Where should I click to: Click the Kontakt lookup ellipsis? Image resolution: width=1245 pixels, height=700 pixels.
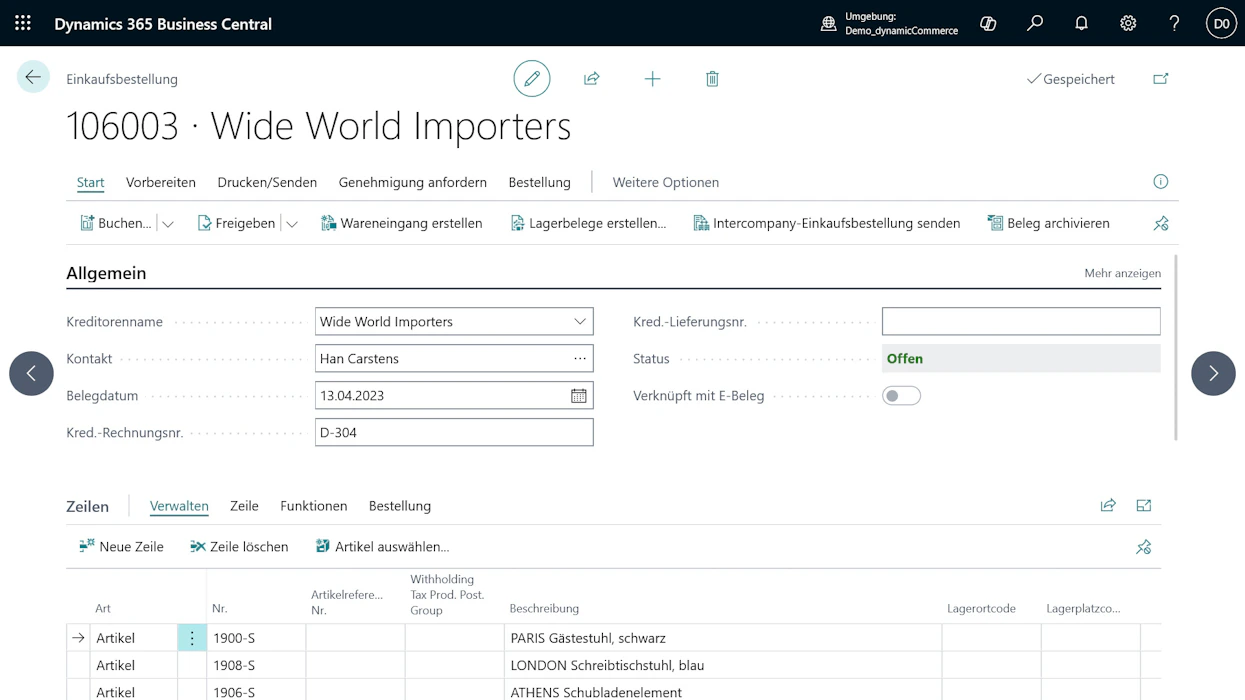click(x=580, y=358)
